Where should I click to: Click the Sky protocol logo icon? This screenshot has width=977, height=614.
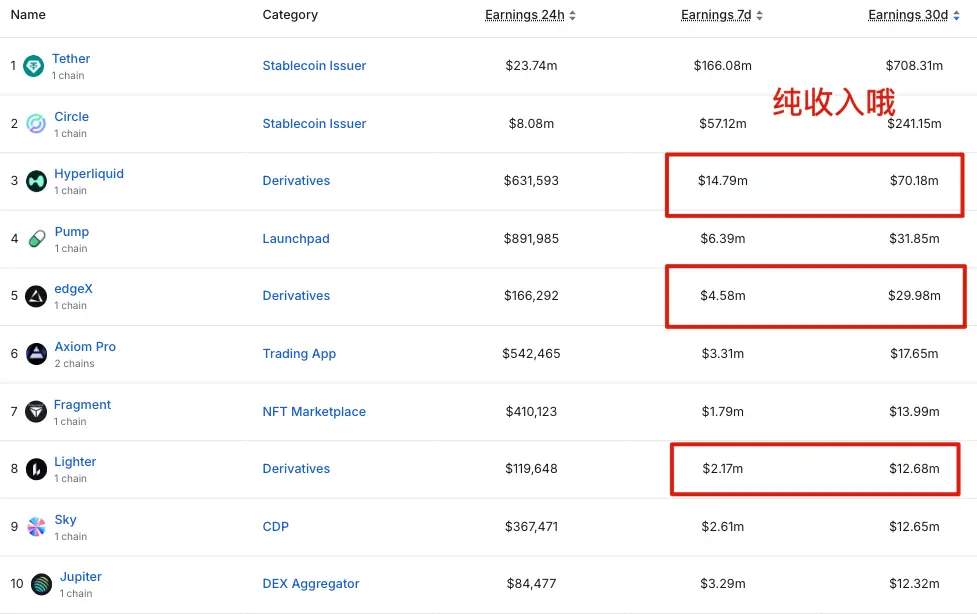pyautogui.click(x=36, y=527)
